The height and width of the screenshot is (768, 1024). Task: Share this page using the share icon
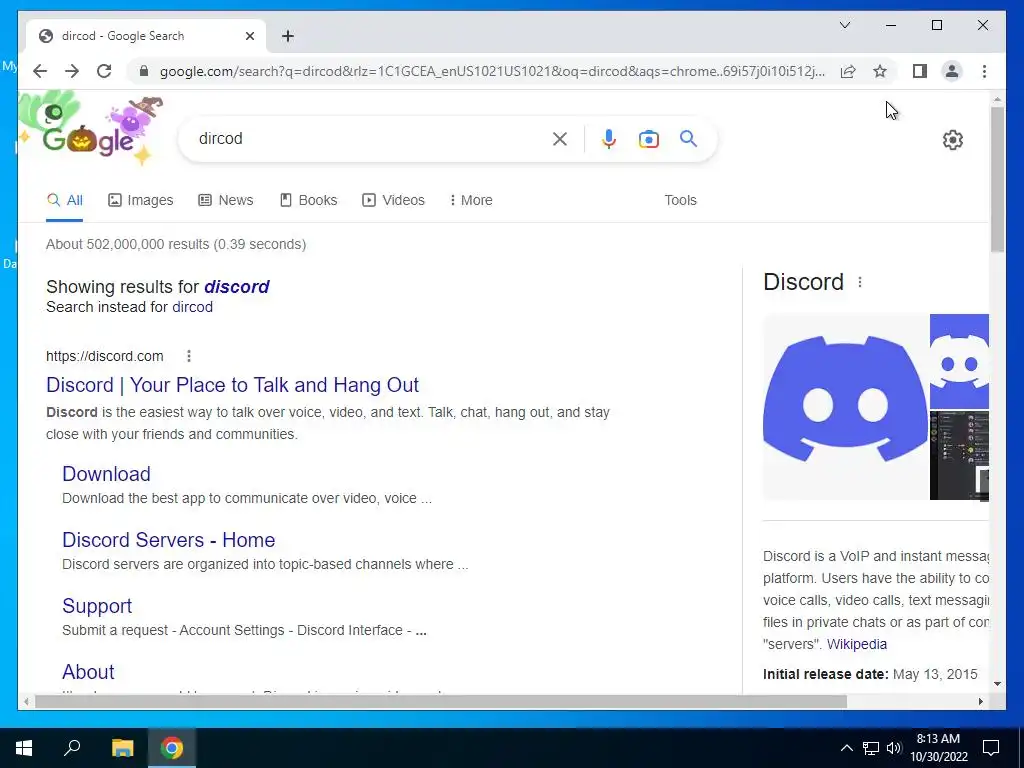[848, 71]
